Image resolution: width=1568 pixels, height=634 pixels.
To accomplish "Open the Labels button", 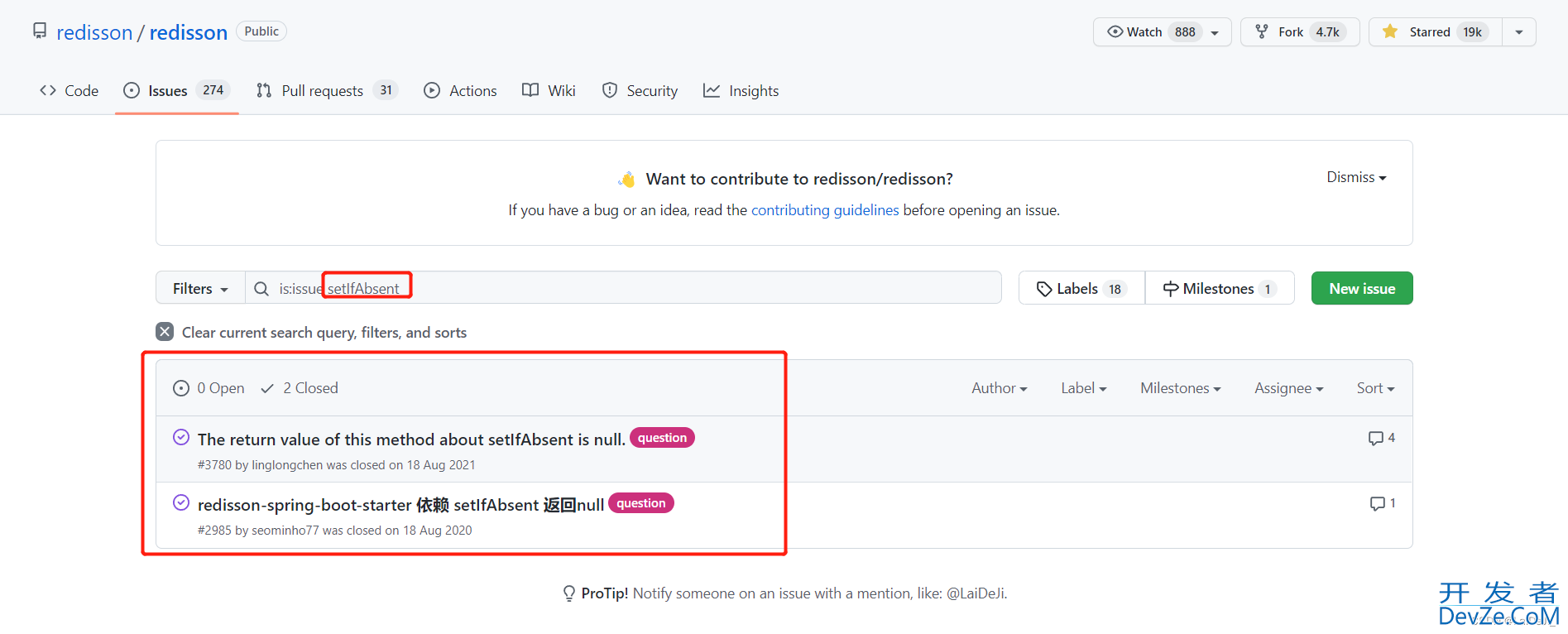I will click(x=1081, y=289).
